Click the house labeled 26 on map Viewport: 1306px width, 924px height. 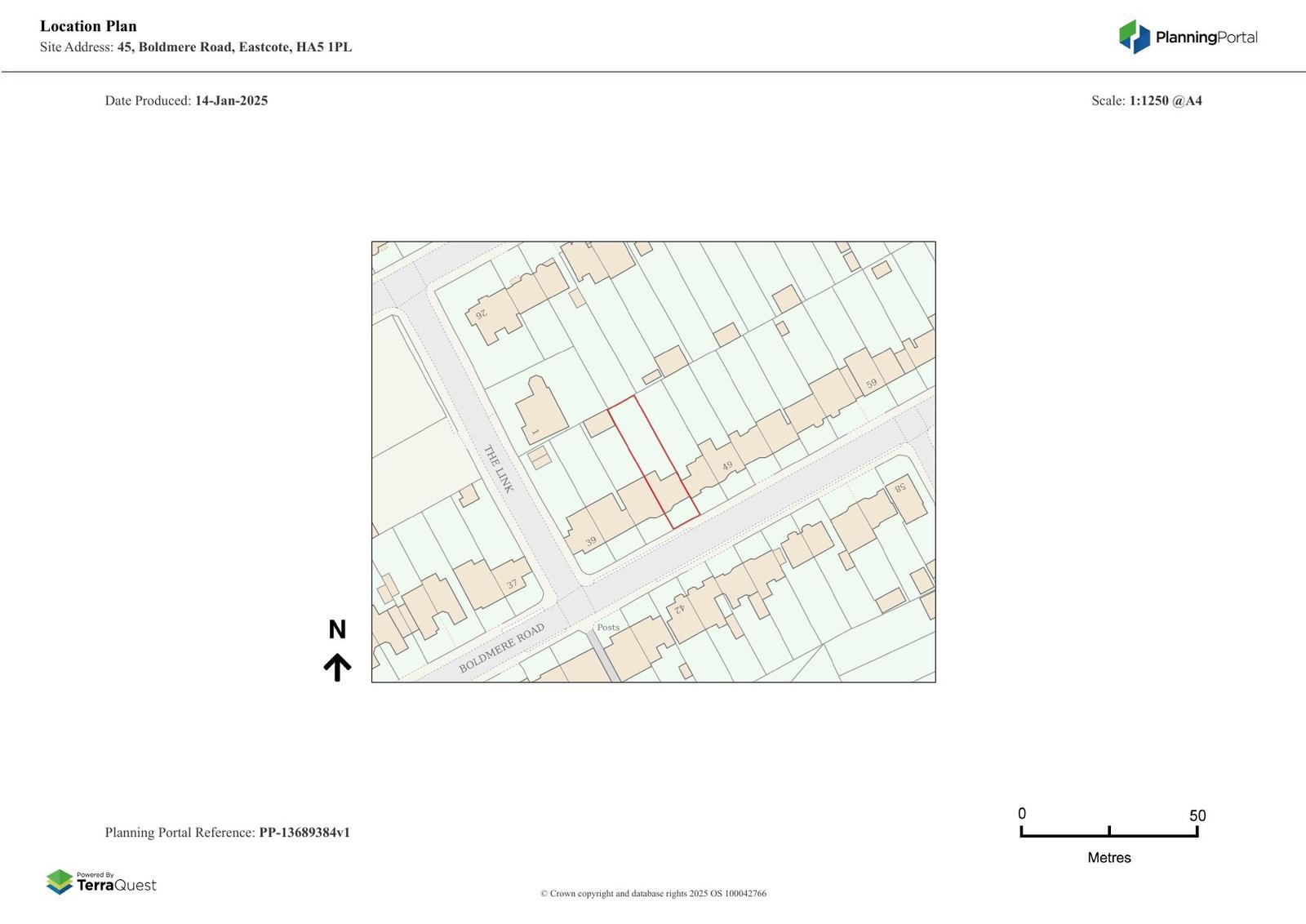[x=482, y=313]
